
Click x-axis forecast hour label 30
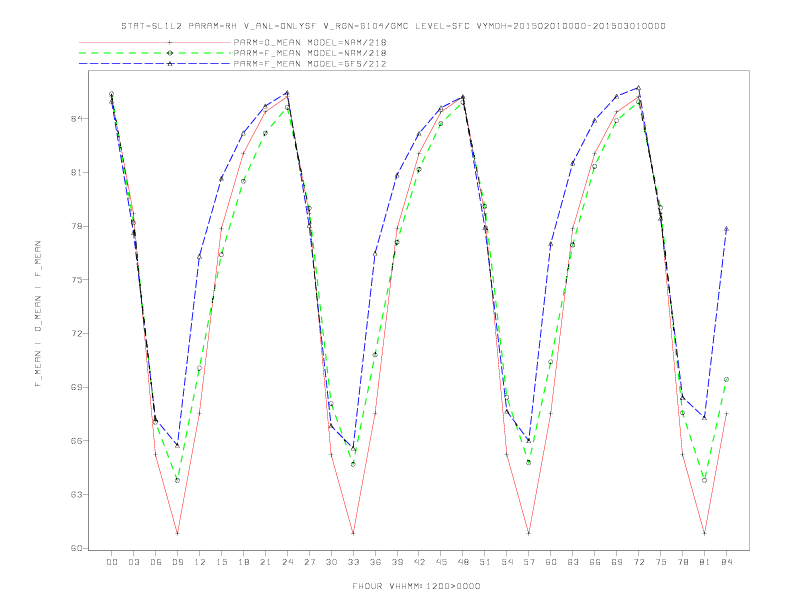point(331,562)
